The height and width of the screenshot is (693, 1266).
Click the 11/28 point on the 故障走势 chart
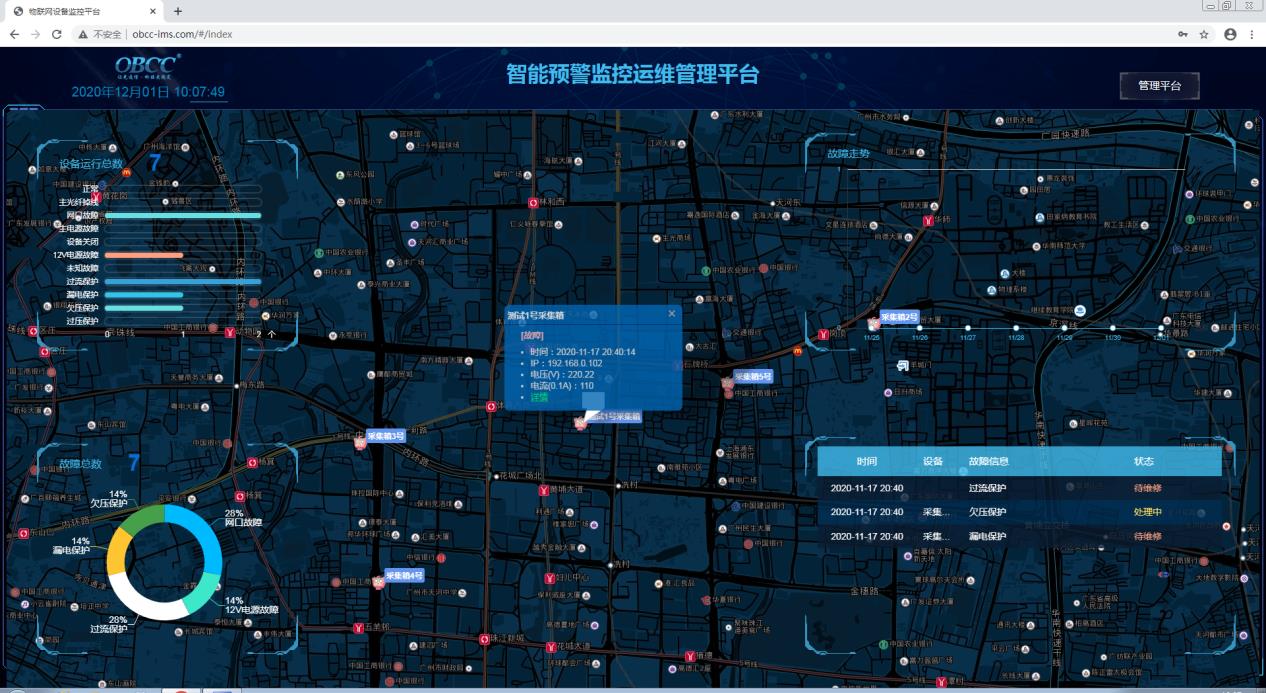[x=1015, y=327]
